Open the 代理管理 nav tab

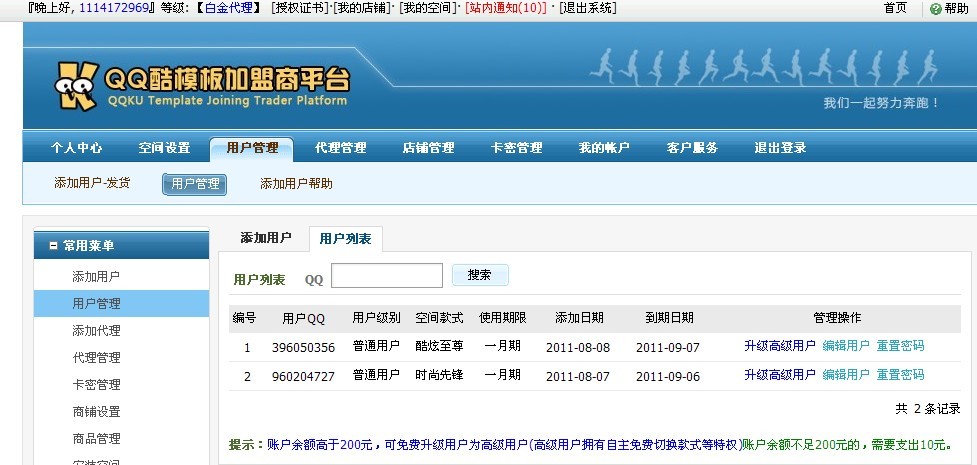pyautogui.click(x=340, y=148)
